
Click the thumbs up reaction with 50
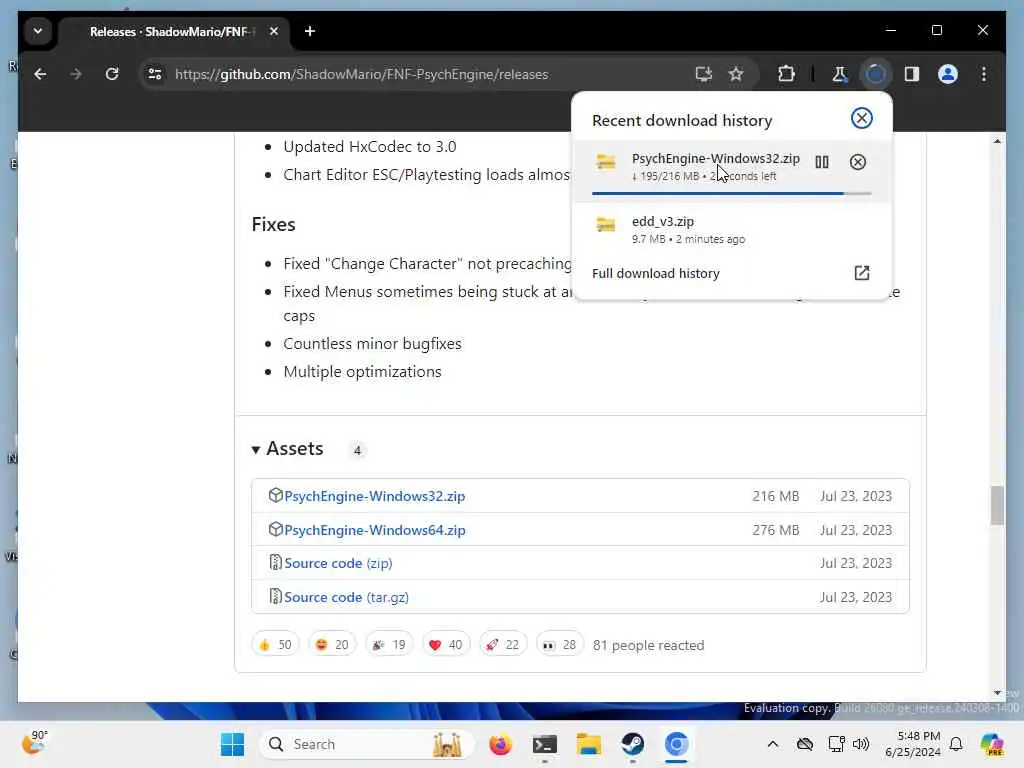pyautogui.click(x=276, y=645)
